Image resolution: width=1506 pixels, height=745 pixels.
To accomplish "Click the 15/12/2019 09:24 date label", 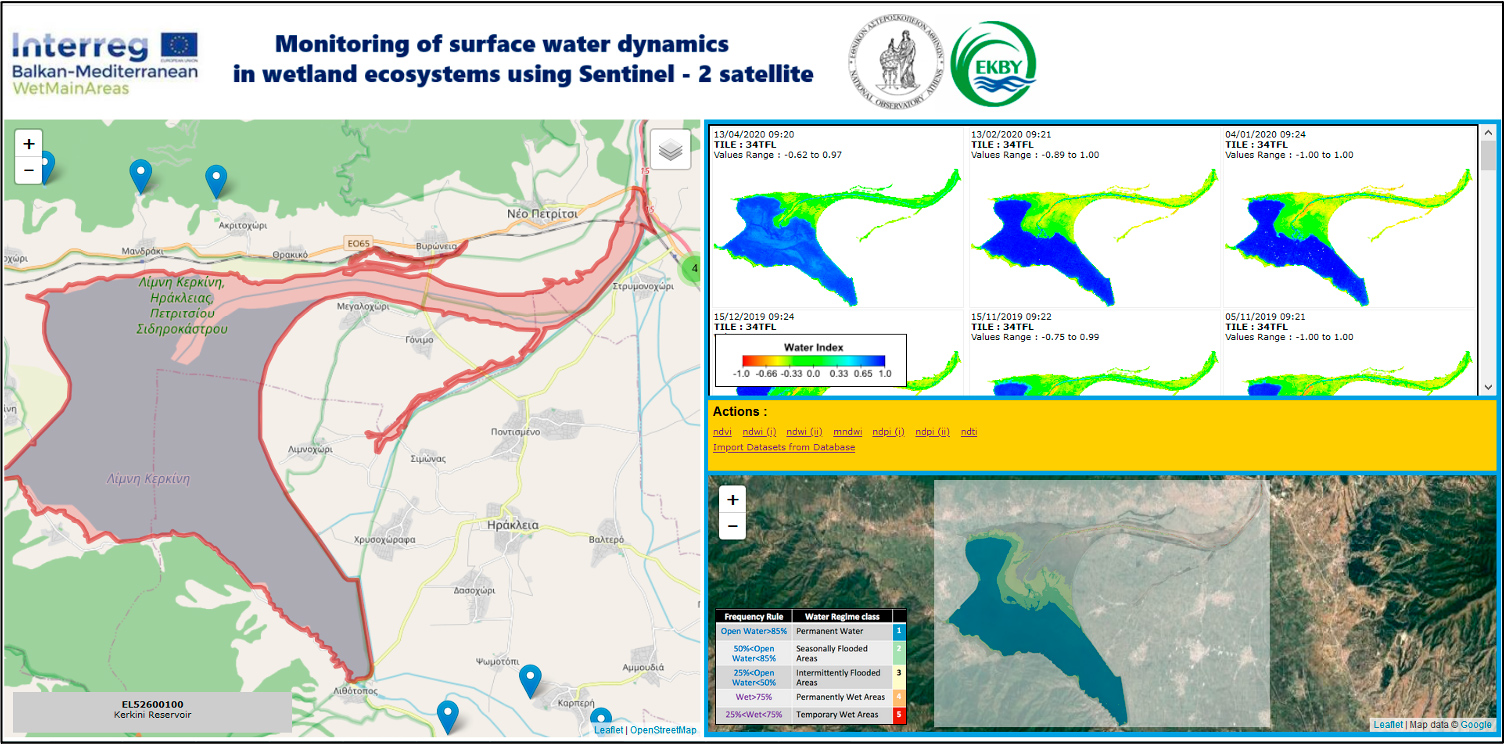I will click(x=755, y=317).
